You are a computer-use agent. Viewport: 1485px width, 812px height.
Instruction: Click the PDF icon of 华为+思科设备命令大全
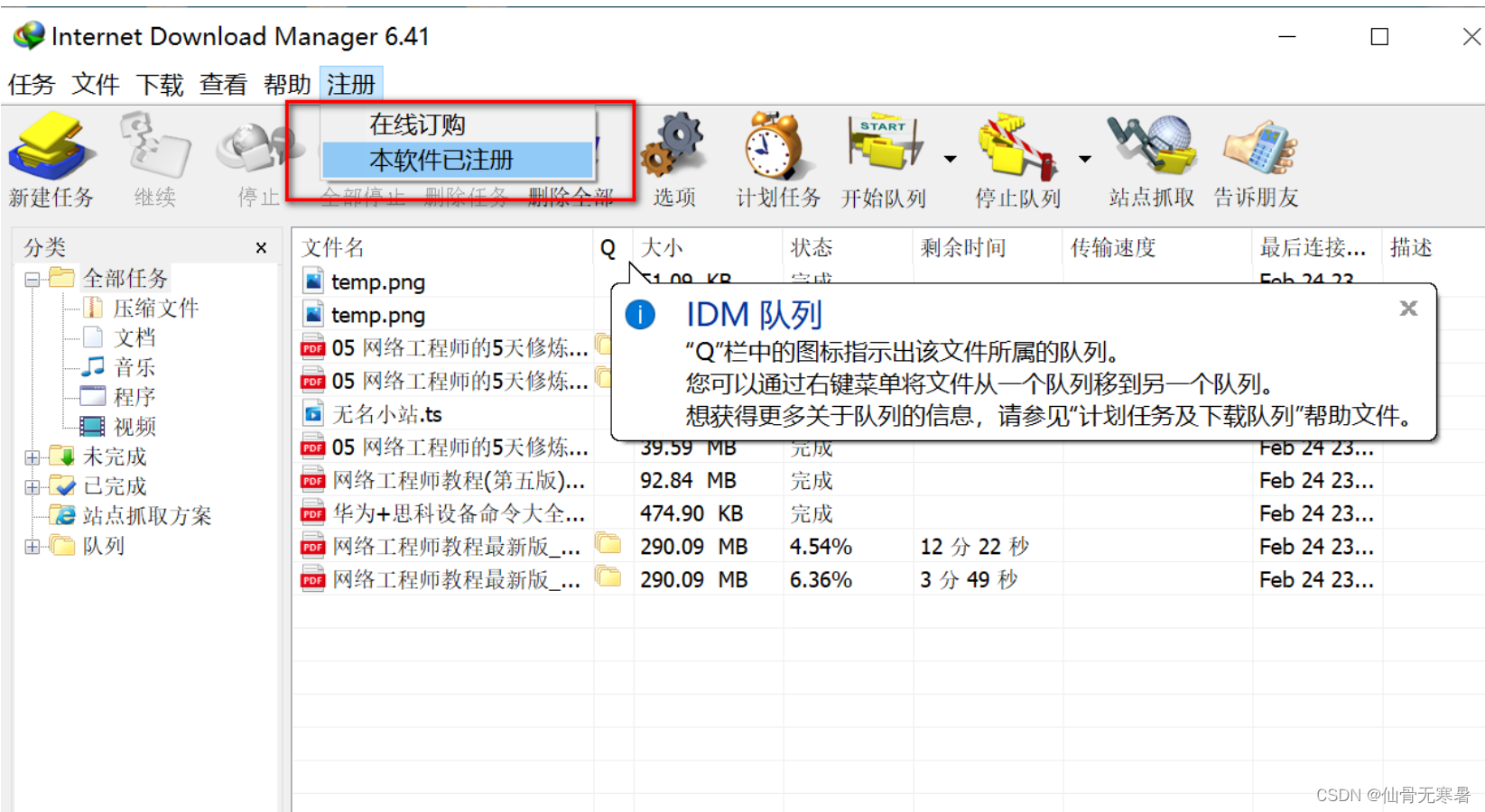tap(312, 514)
